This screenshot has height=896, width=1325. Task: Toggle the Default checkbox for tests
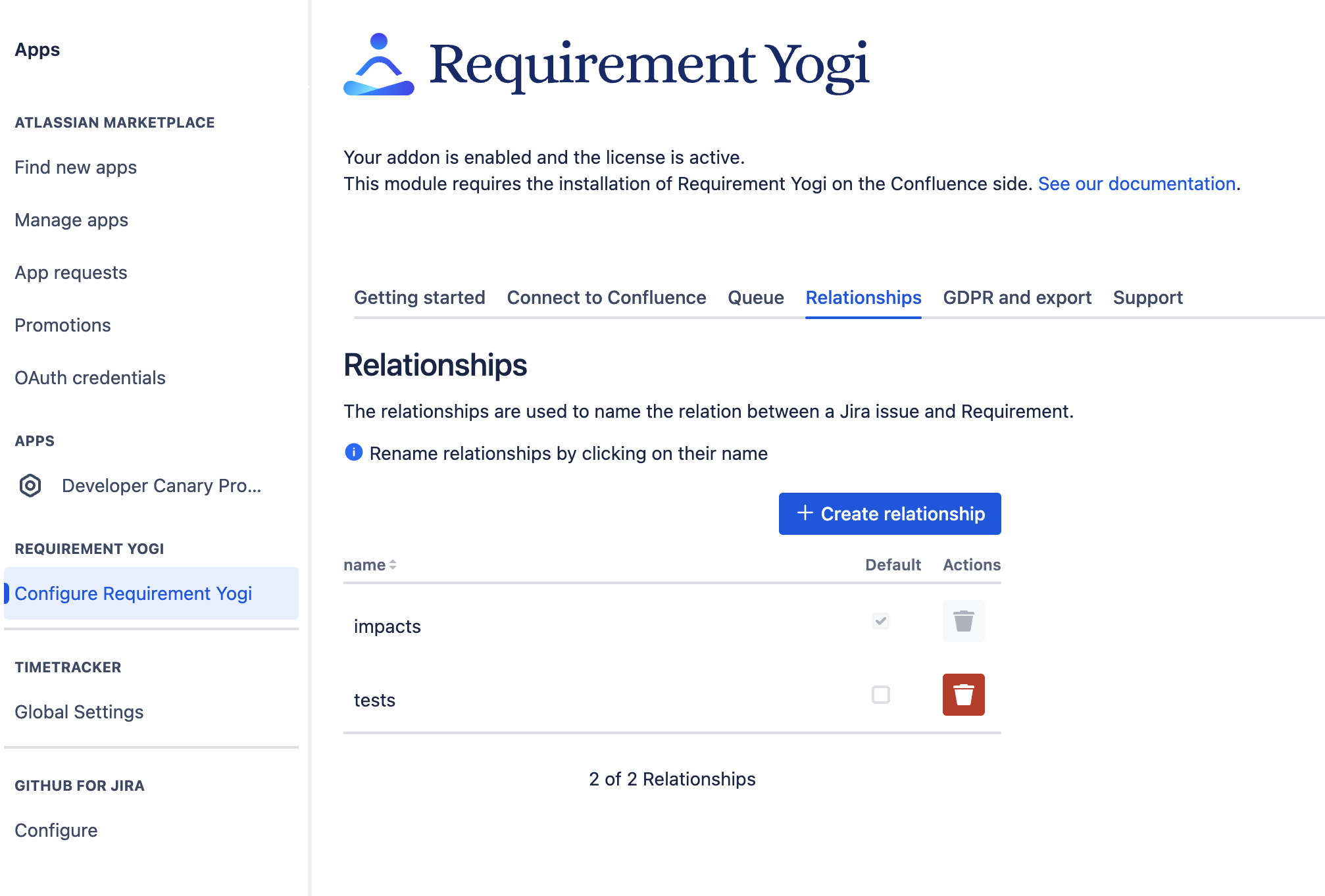(x=880, y=695)
